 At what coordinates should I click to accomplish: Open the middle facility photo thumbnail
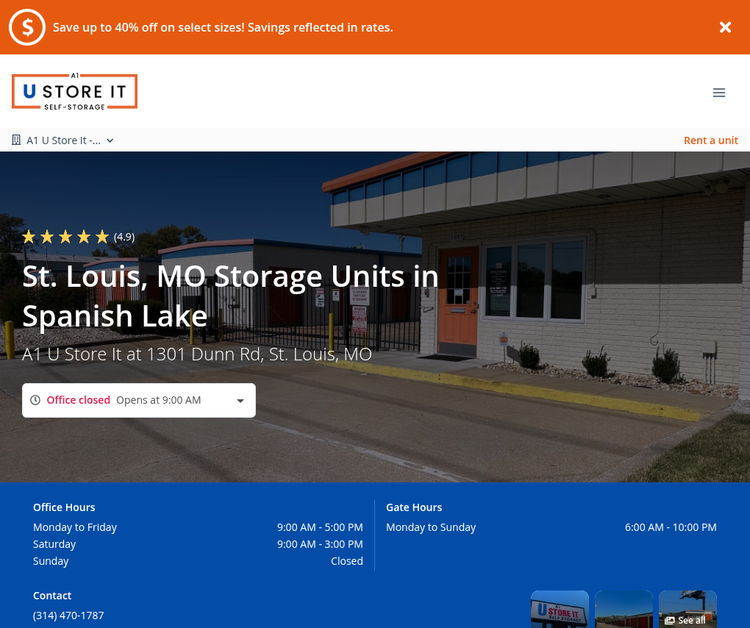(x=624, y=609)
